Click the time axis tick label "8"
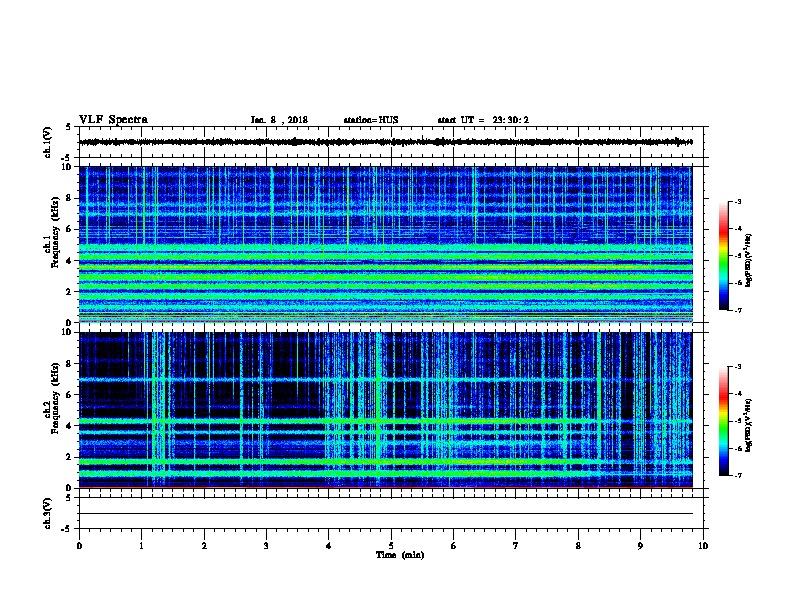The height and width of the screenshot is (612, 792). 578,546
